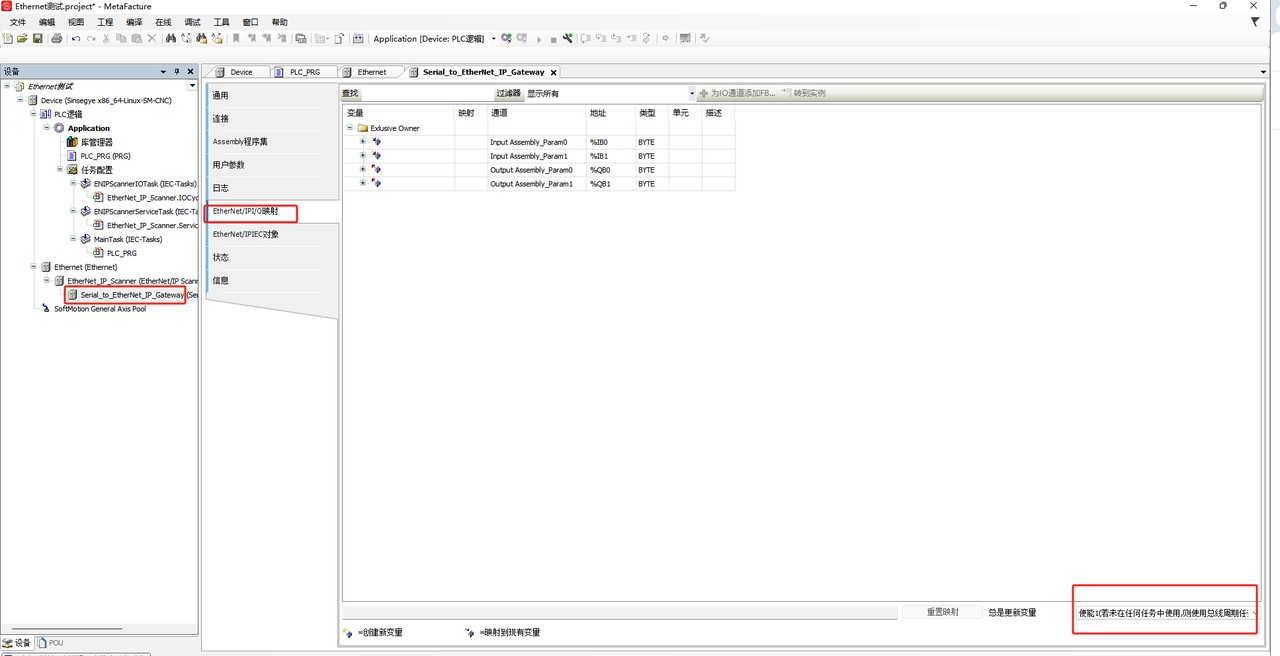Switch to the PLC_PRG editor tab
The image size is (1280, 656).
(304, 72)
